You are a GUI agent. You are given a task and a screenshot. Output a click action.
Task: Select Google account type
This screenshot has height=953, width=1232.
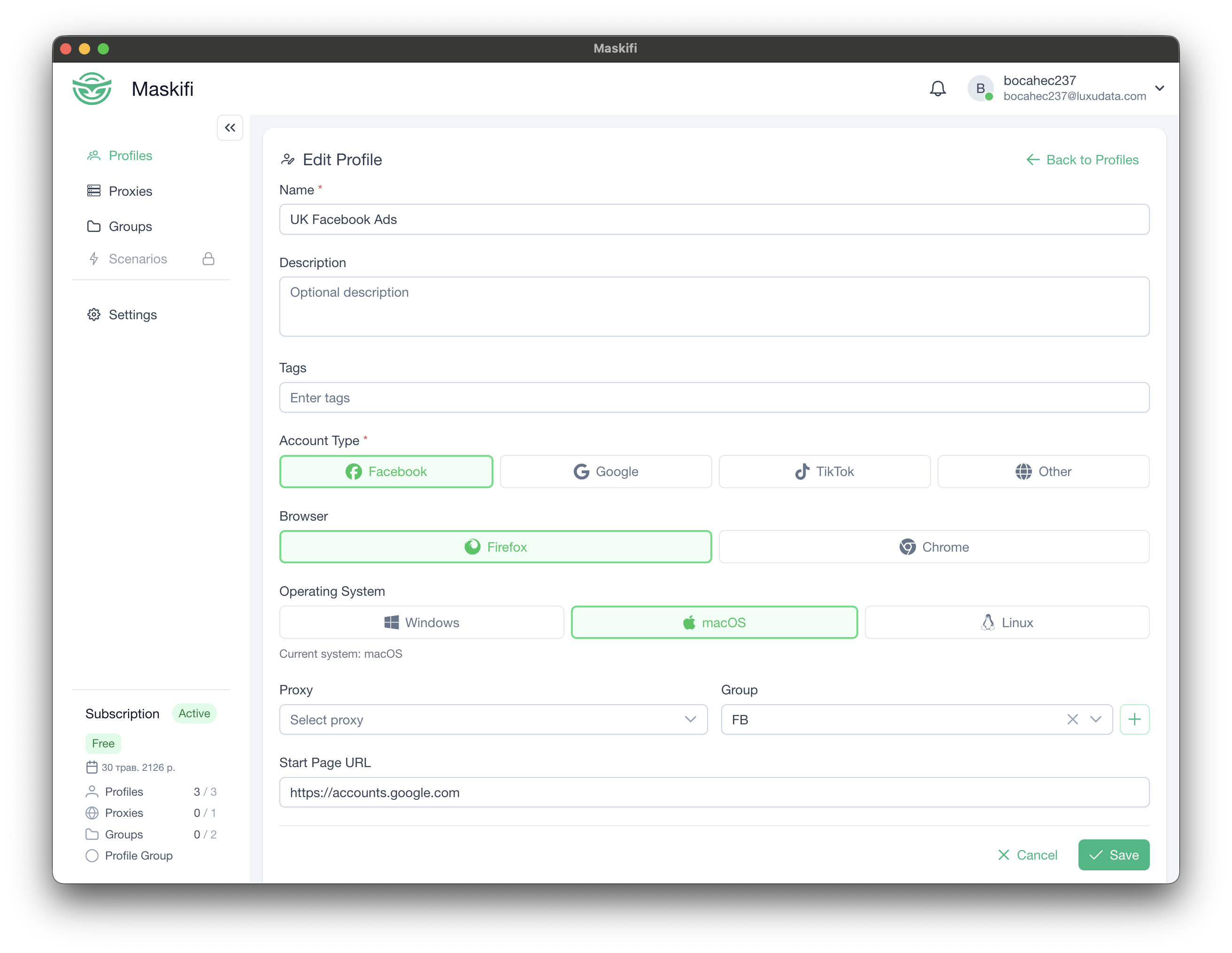[x=606, y=472]
